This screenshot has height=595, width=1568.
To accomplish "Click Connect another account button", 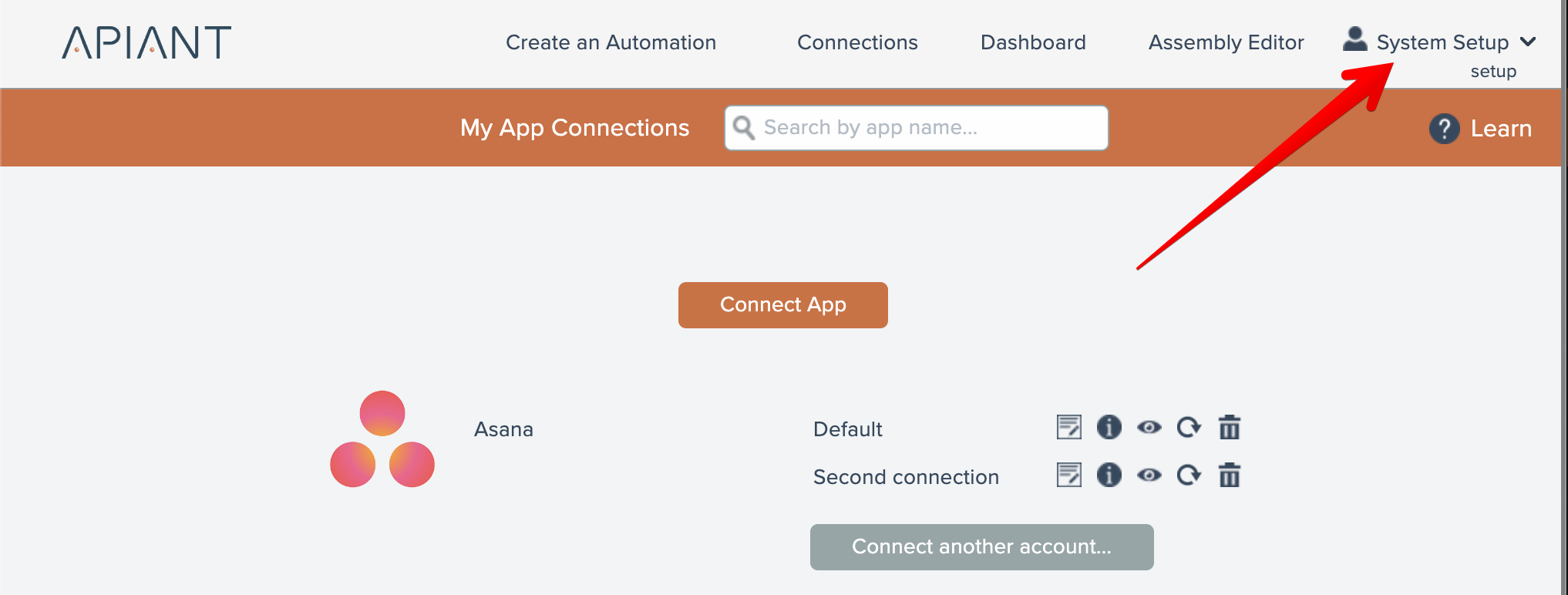I will pos(981,547).
